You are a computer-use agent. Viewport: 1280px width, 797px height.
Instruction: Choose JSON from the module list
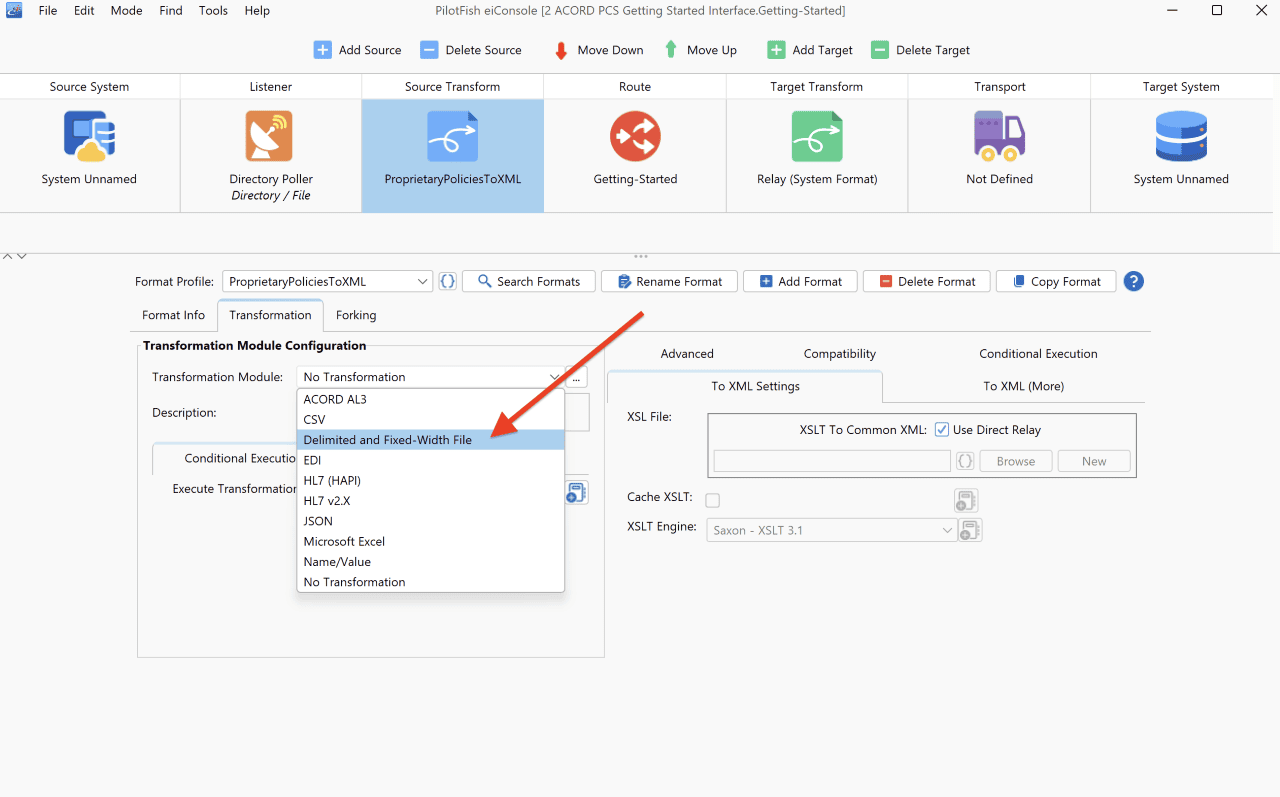pyautogui.click(x=431, y=521)
